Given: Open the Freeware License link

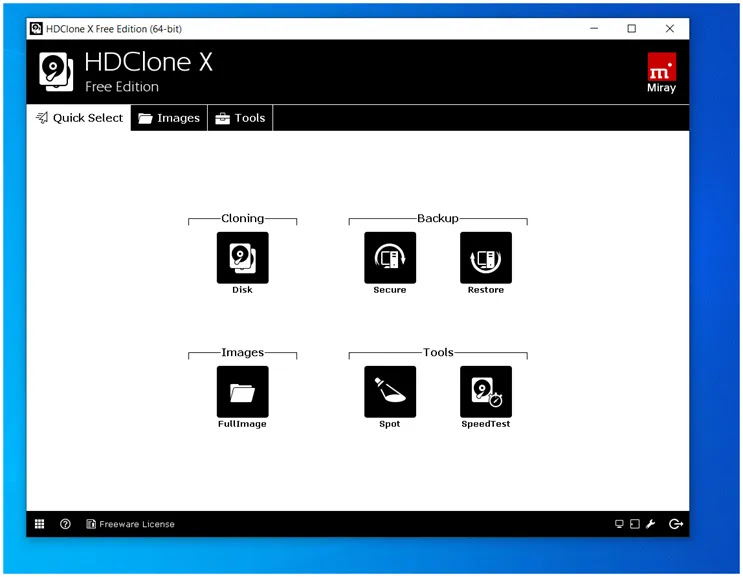Looking at the screenshot, I should tap(130, 524).
